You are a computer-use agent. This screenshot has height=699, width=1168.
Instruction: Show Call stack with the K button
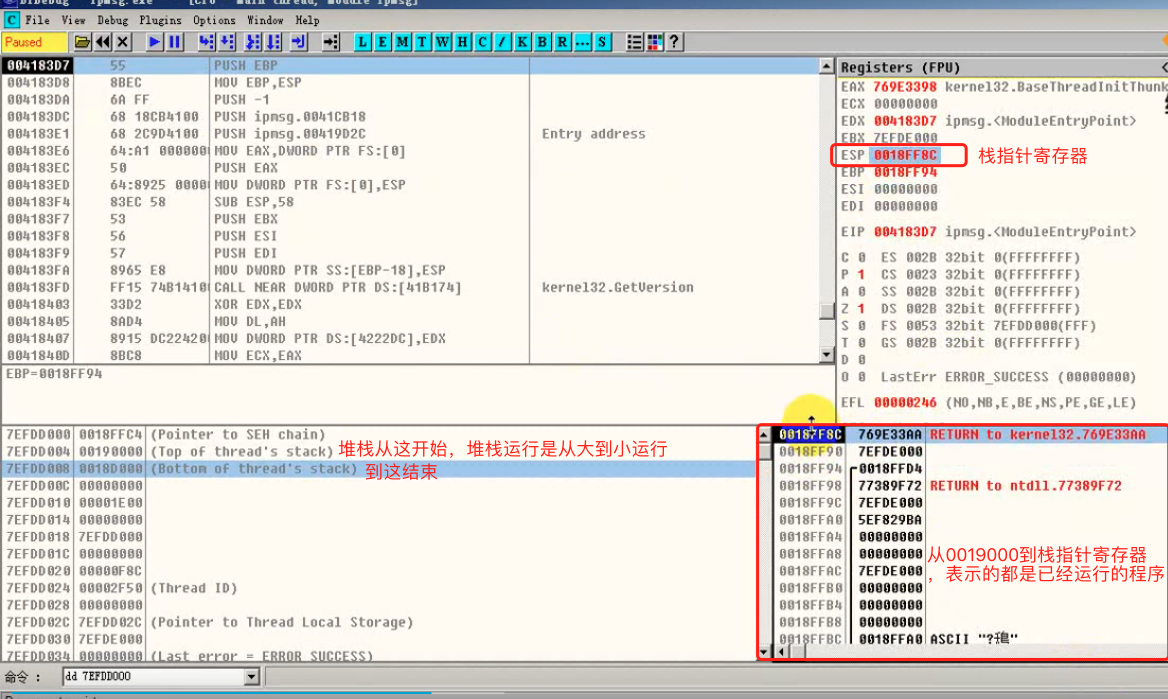point(522,42)
